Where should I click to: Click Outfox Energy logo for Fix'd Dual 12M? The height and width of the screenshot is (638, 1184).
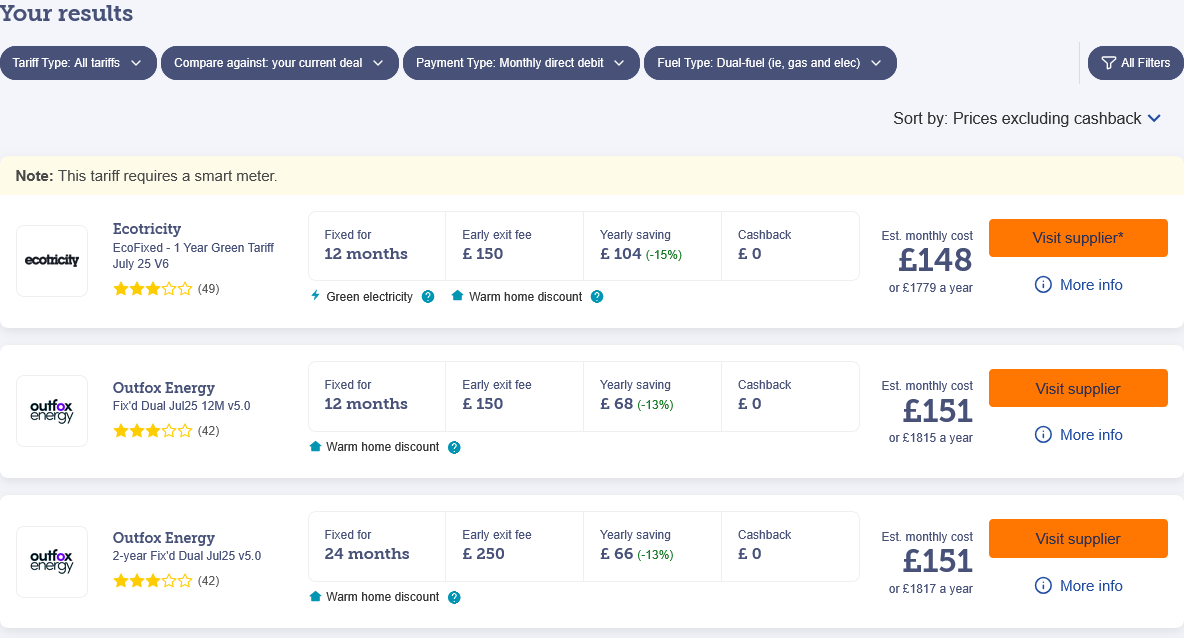(x=52, y=411)
